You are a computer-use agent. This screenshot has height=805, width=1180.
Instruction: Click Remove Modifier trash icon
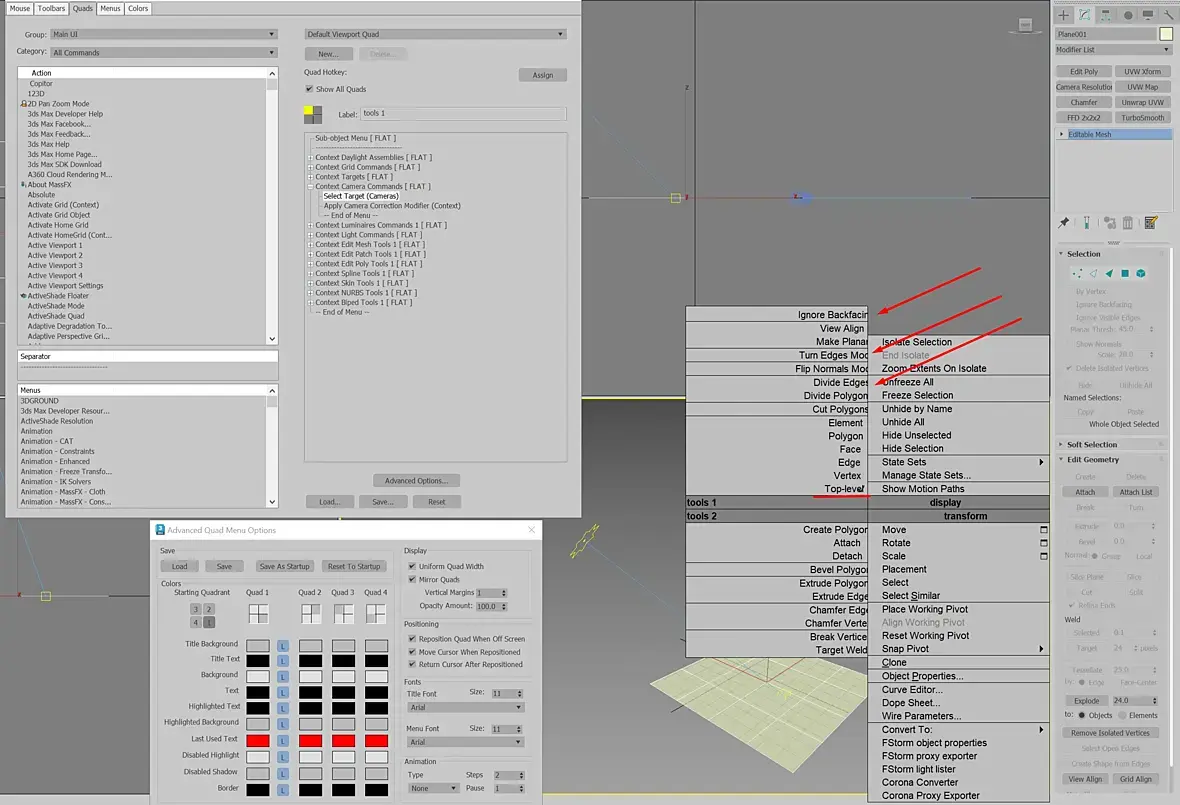(1127, 223)
